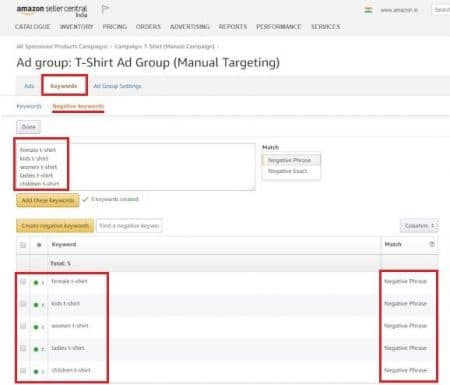Click keyword text female t-shirt in table
The image size is (450, 385).
coord(69,281)
